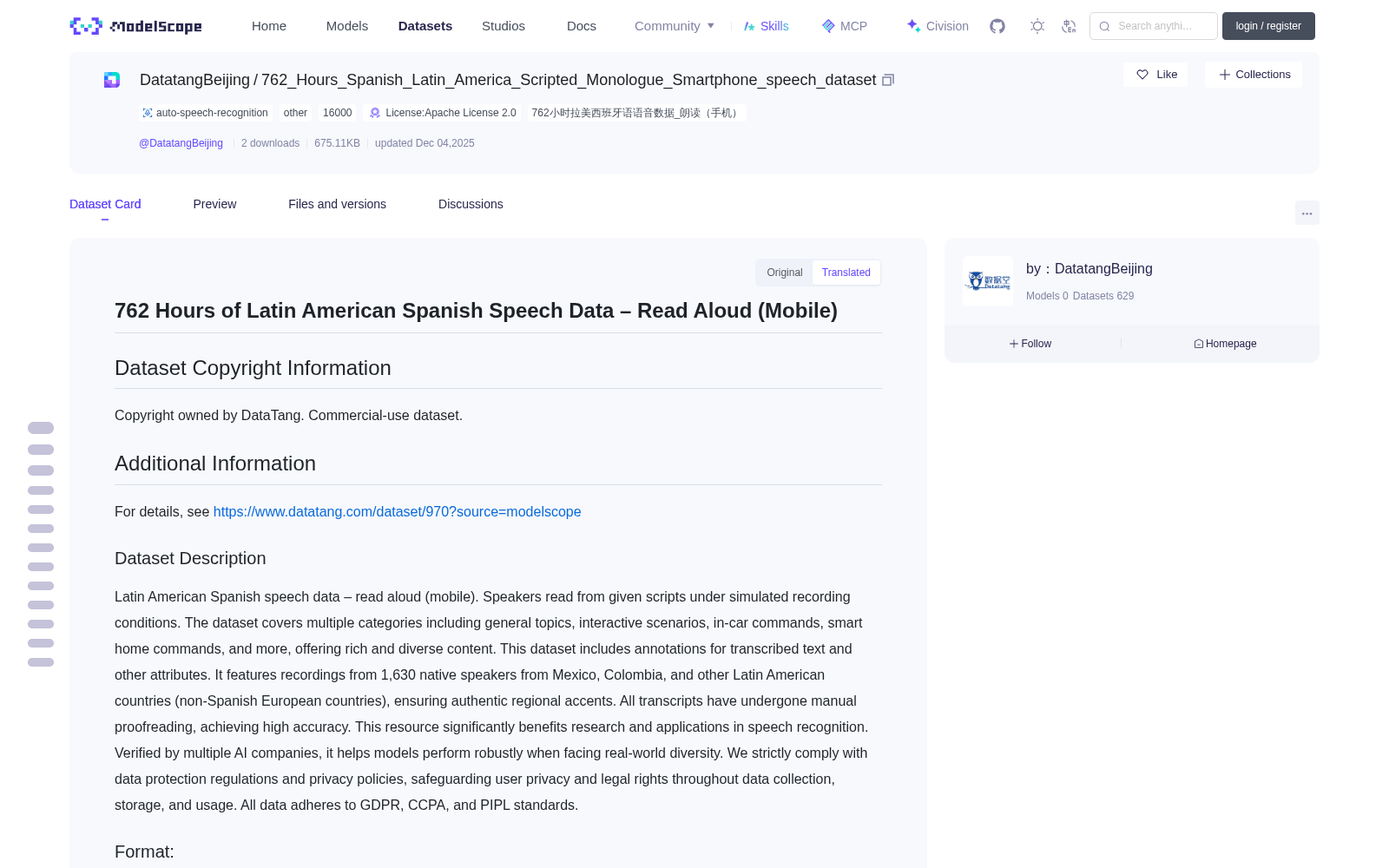Open the three-dots more options button
Viewport: 1389px width, 868px height.
pyautogui.click(x=1307, y=213)
